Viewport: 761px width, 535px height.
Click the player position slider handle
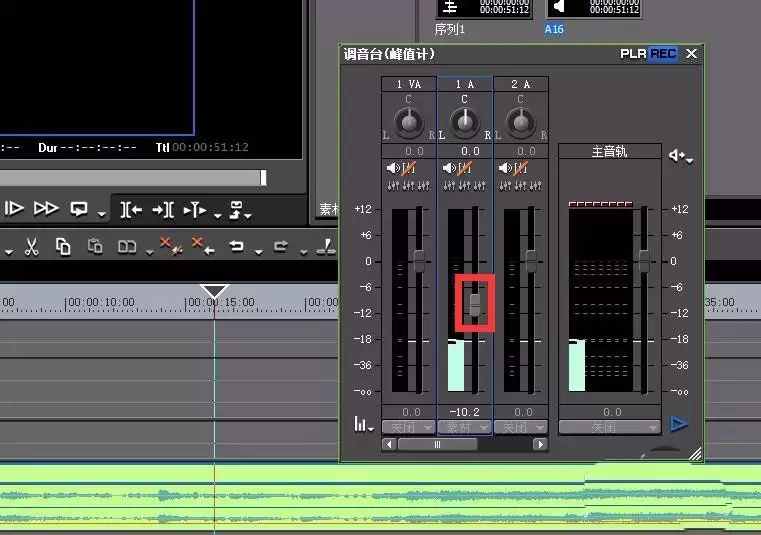click(x=263, y=178)
